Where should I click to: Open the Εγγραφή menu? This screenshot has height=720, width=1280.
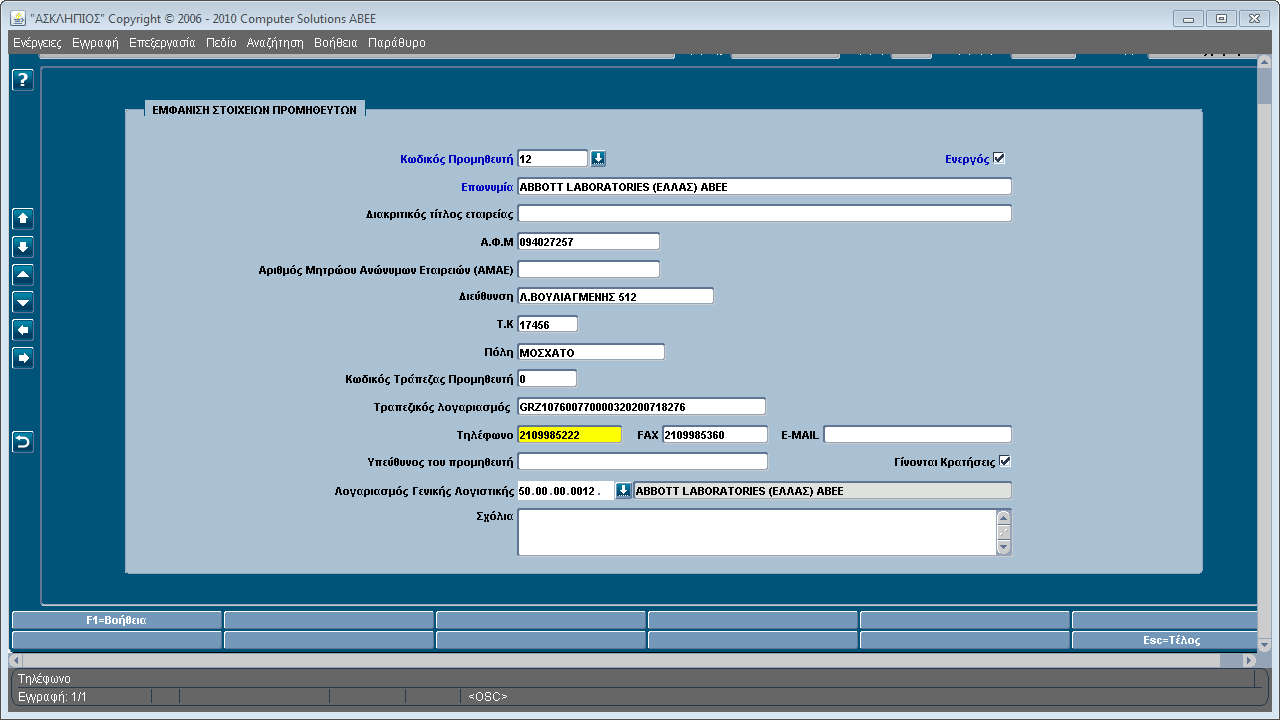(x=95, y=43)
